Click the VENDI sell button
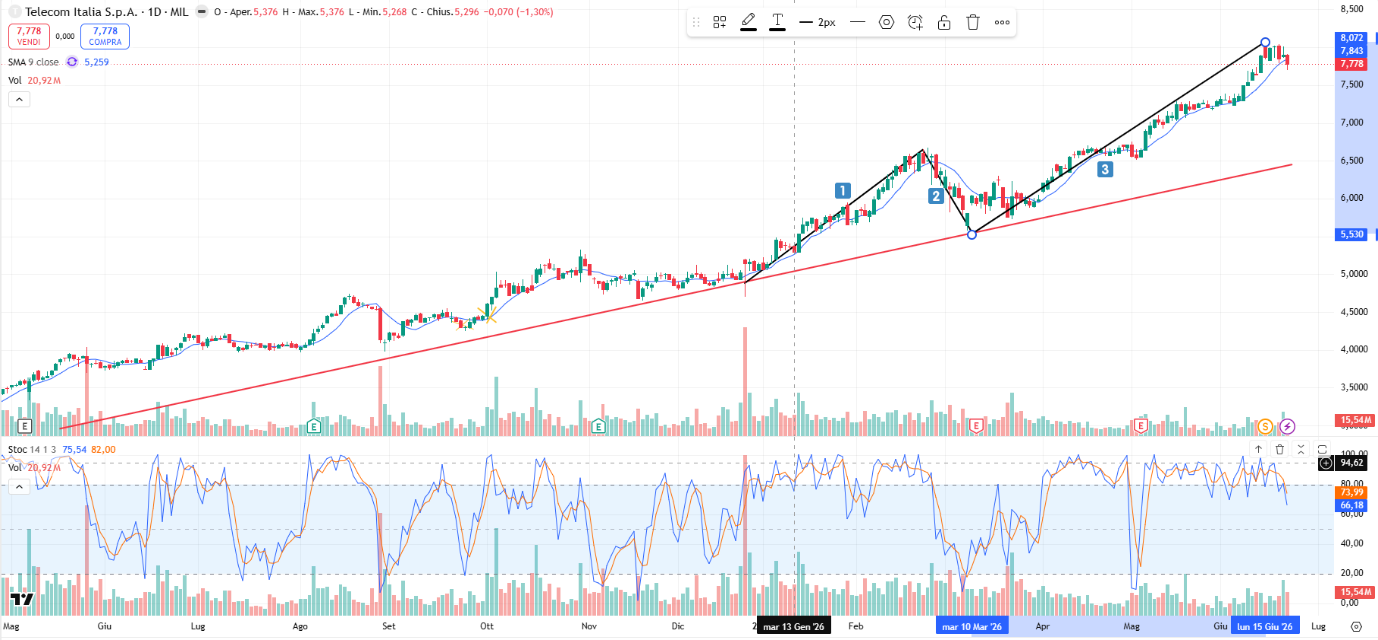 click(x=31, y=37)
